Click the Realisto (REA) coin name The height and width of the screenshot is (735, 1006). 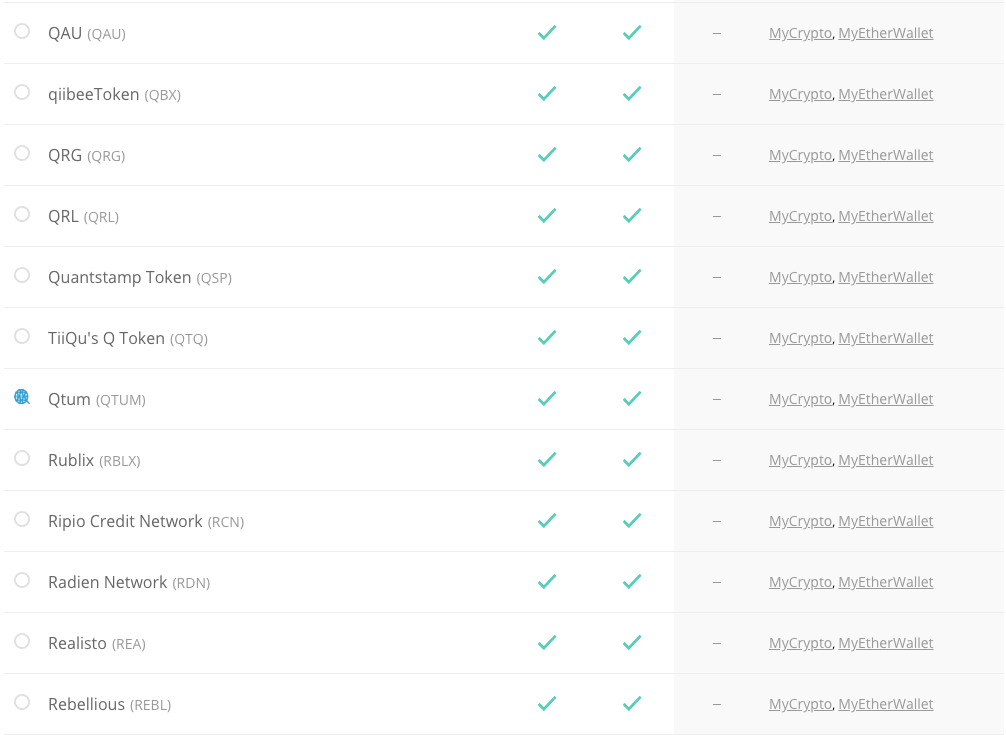point(97,643)
